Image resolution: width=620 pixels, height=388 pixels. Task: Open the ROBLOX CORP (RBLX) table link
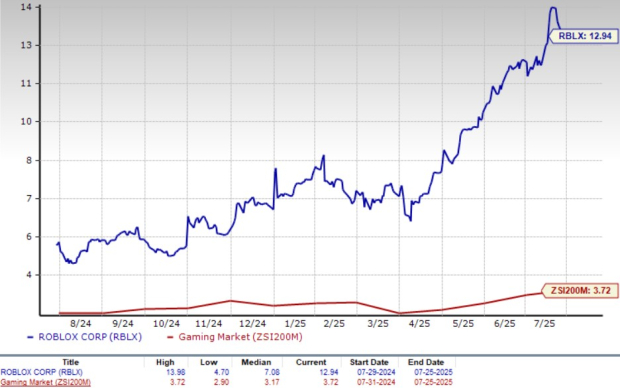click(42, 372)
